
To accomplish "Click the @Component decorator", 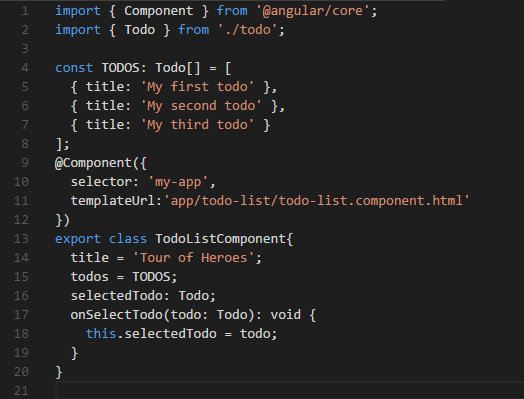I will pyautogui.click(x=94, y=163).
